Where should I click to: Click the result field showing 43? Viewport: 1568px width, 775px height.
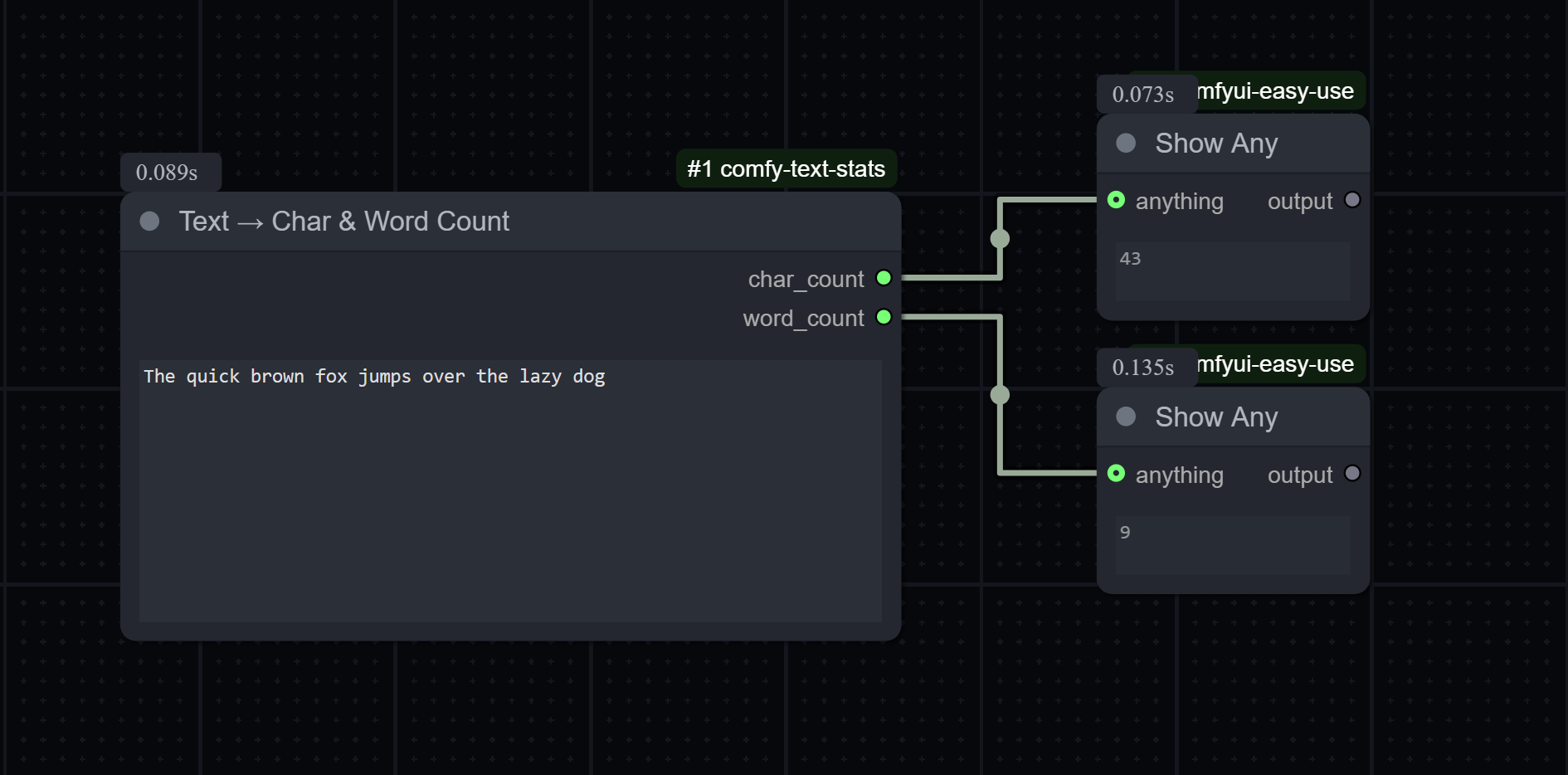click(x=1233, y=271)
